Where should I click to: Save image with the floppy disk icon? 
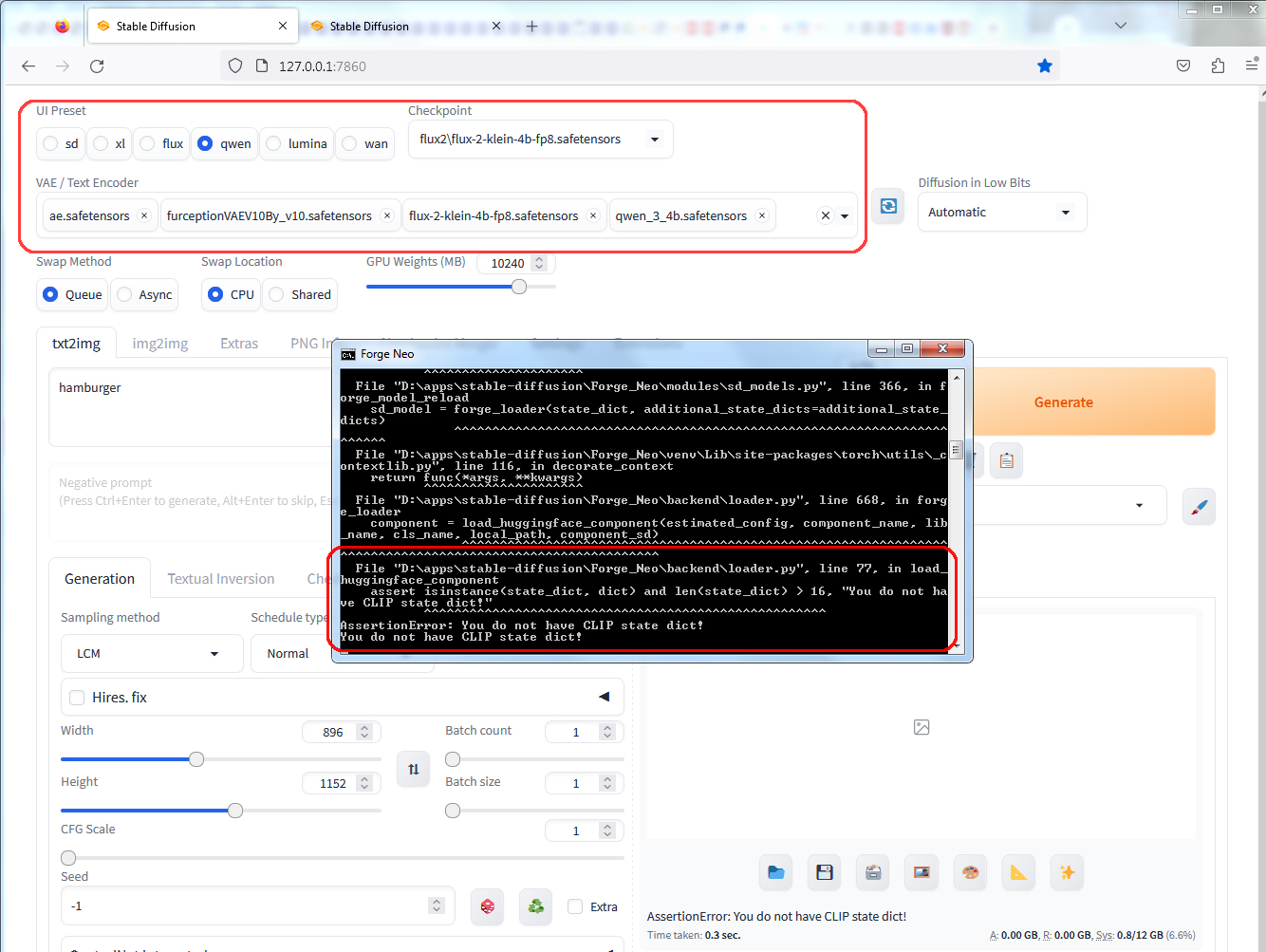tap(825, 872)
